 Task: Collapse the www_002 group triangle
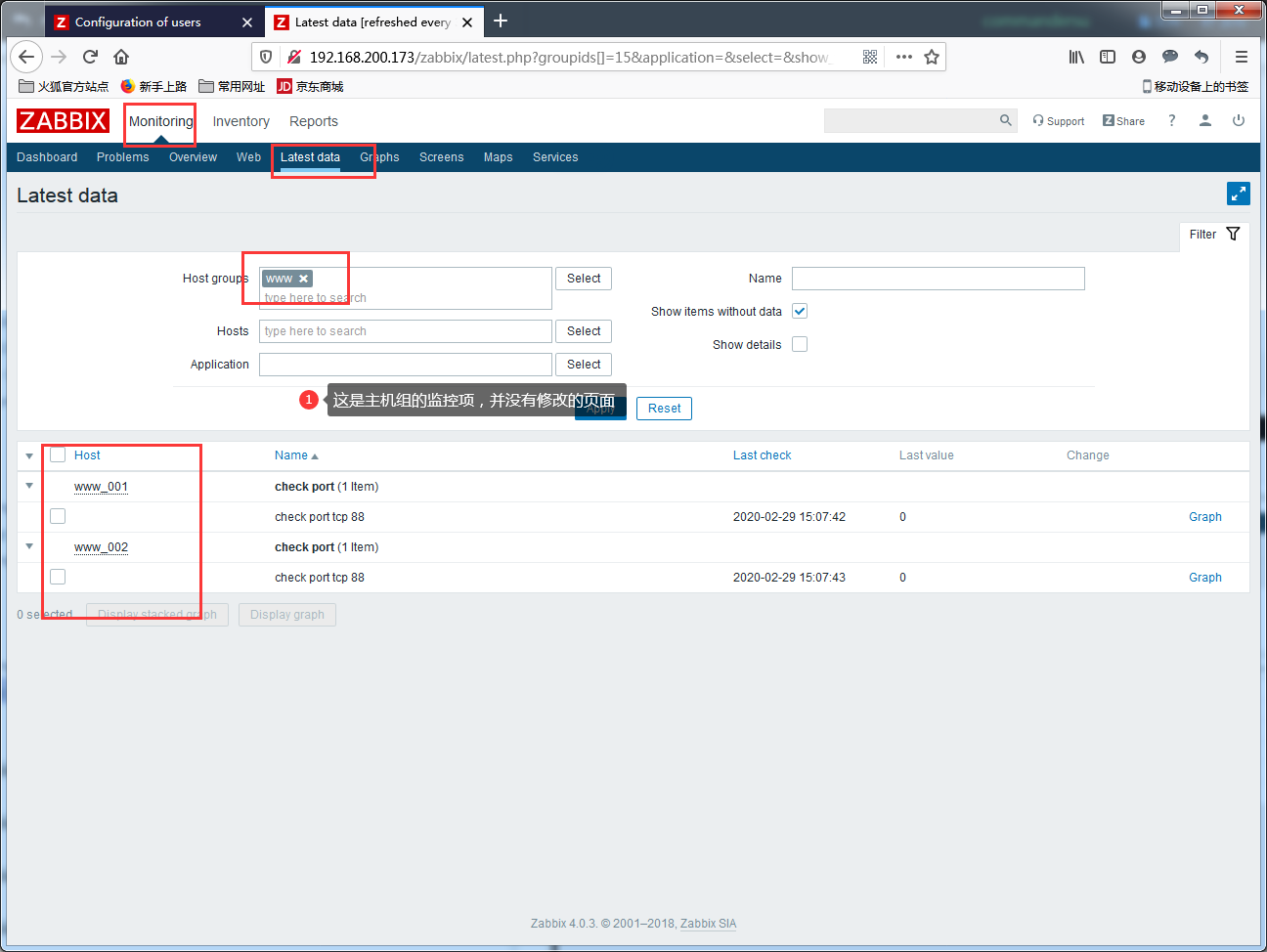pyautogui.click(x=29, y=546)
